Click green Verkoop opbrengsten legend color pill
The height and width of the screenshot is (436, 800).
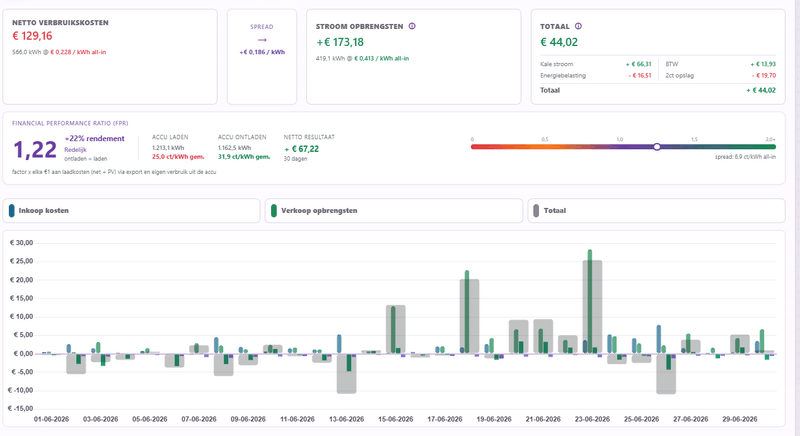point(274,211)
